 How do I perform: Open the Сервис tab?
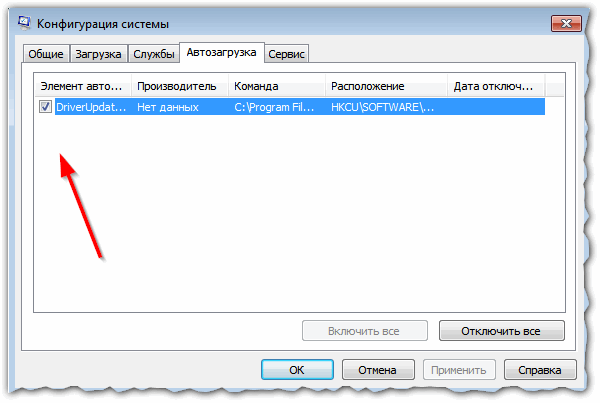286,54
